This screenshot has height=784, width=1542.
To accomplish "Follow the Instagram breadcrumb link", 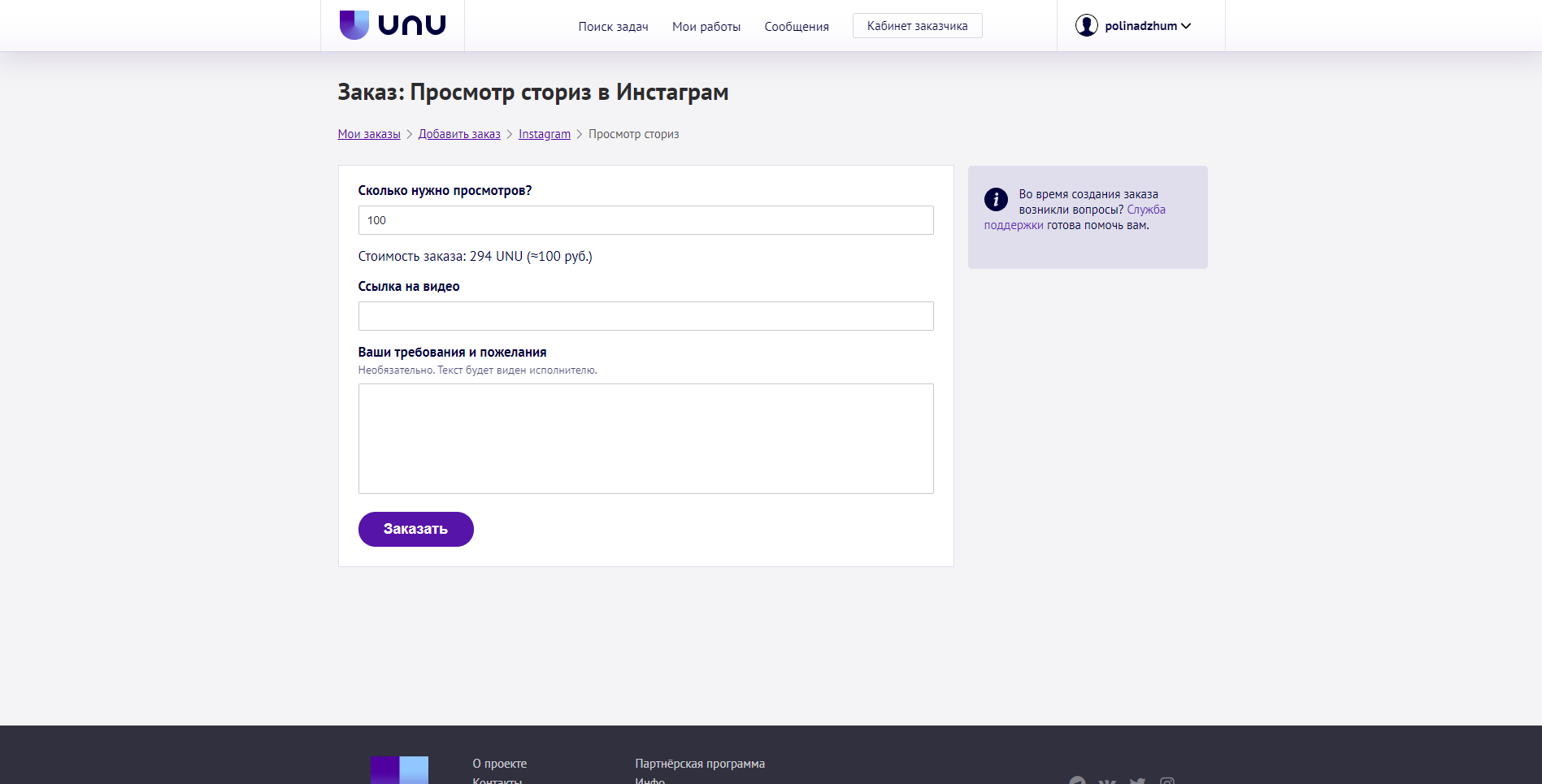I will click(x=545, y=134).
